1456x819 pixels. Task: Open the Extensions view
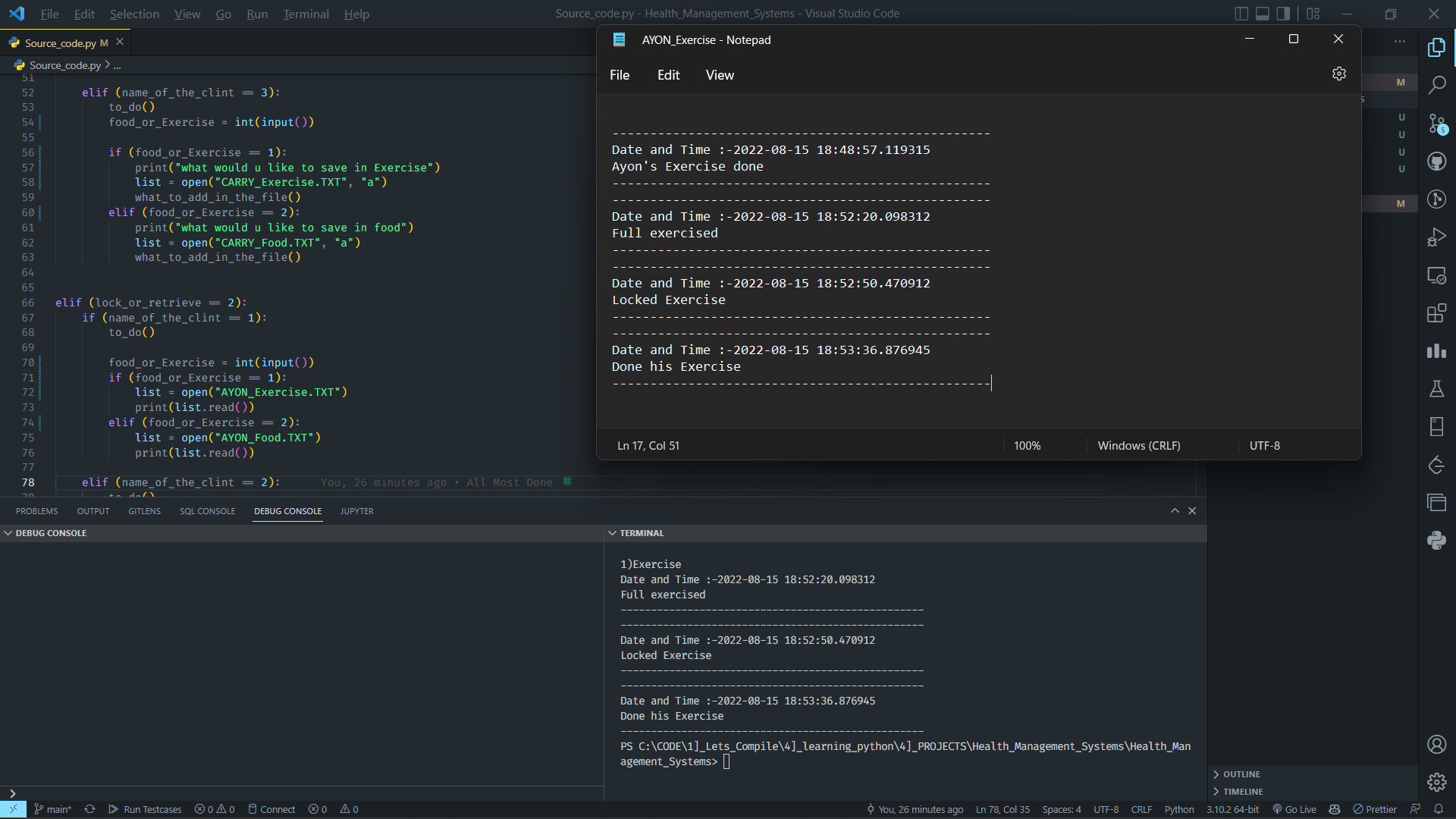click(1436, 313)
